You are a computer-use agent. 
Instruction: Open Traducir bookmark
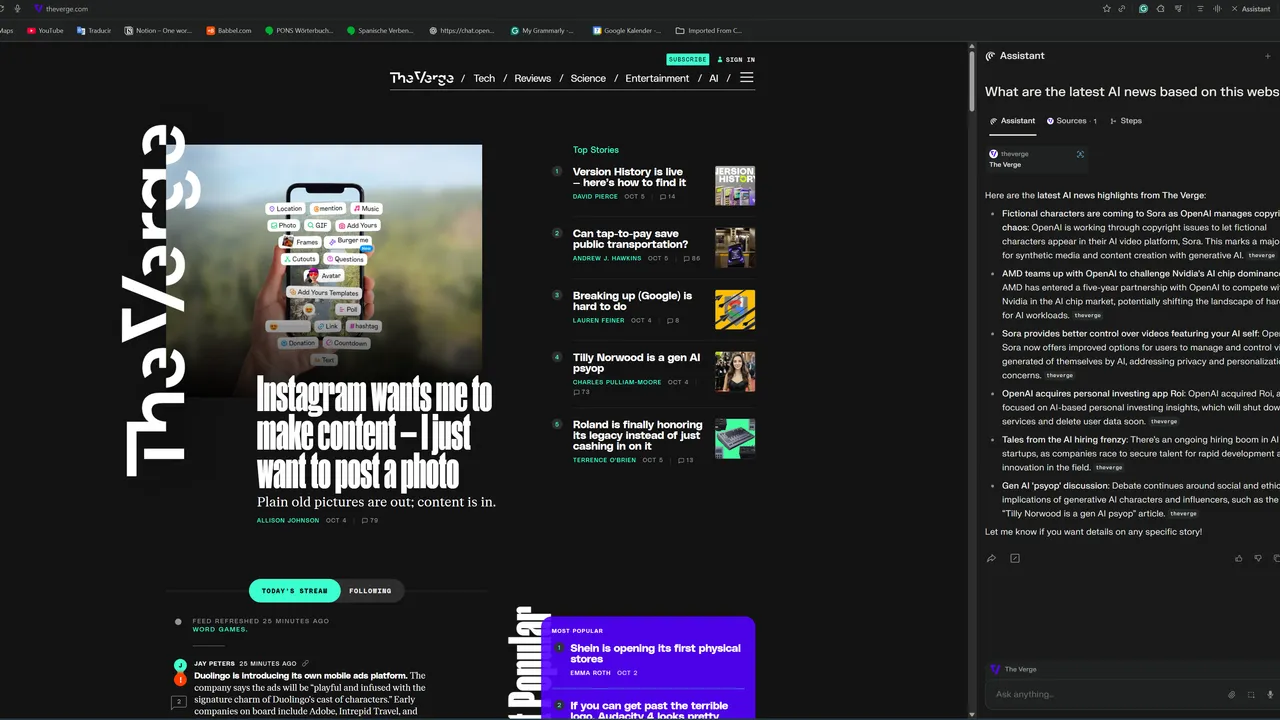point(94,30)
